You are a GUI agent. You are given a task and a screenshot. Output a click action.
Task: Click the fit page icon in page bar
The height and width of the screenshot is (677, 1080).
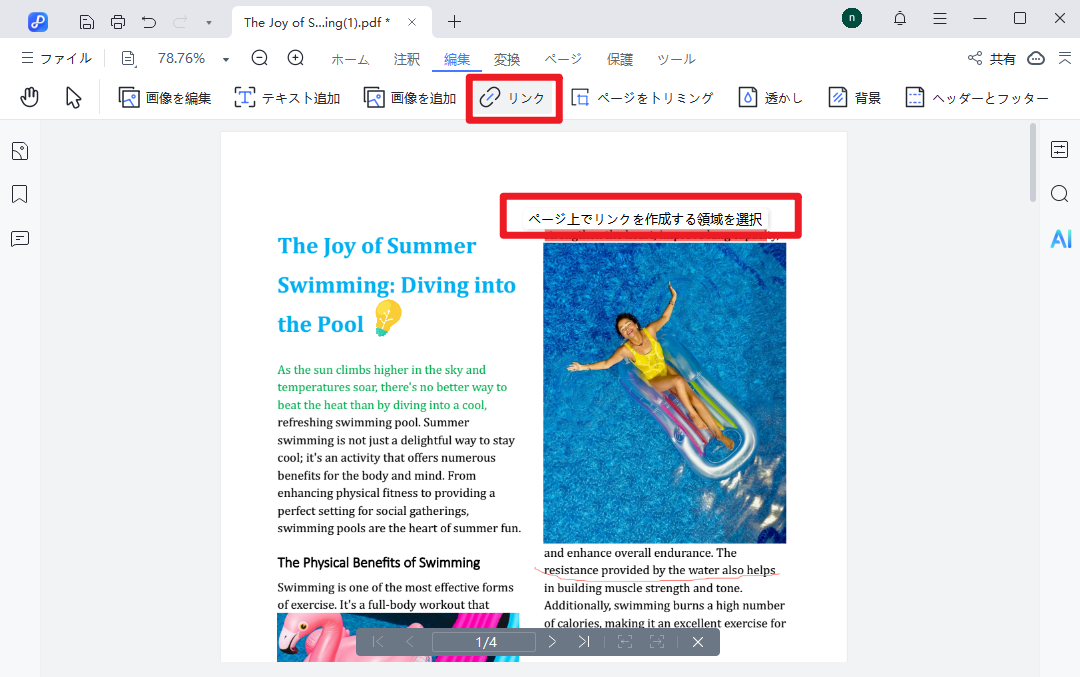(657, 642)
